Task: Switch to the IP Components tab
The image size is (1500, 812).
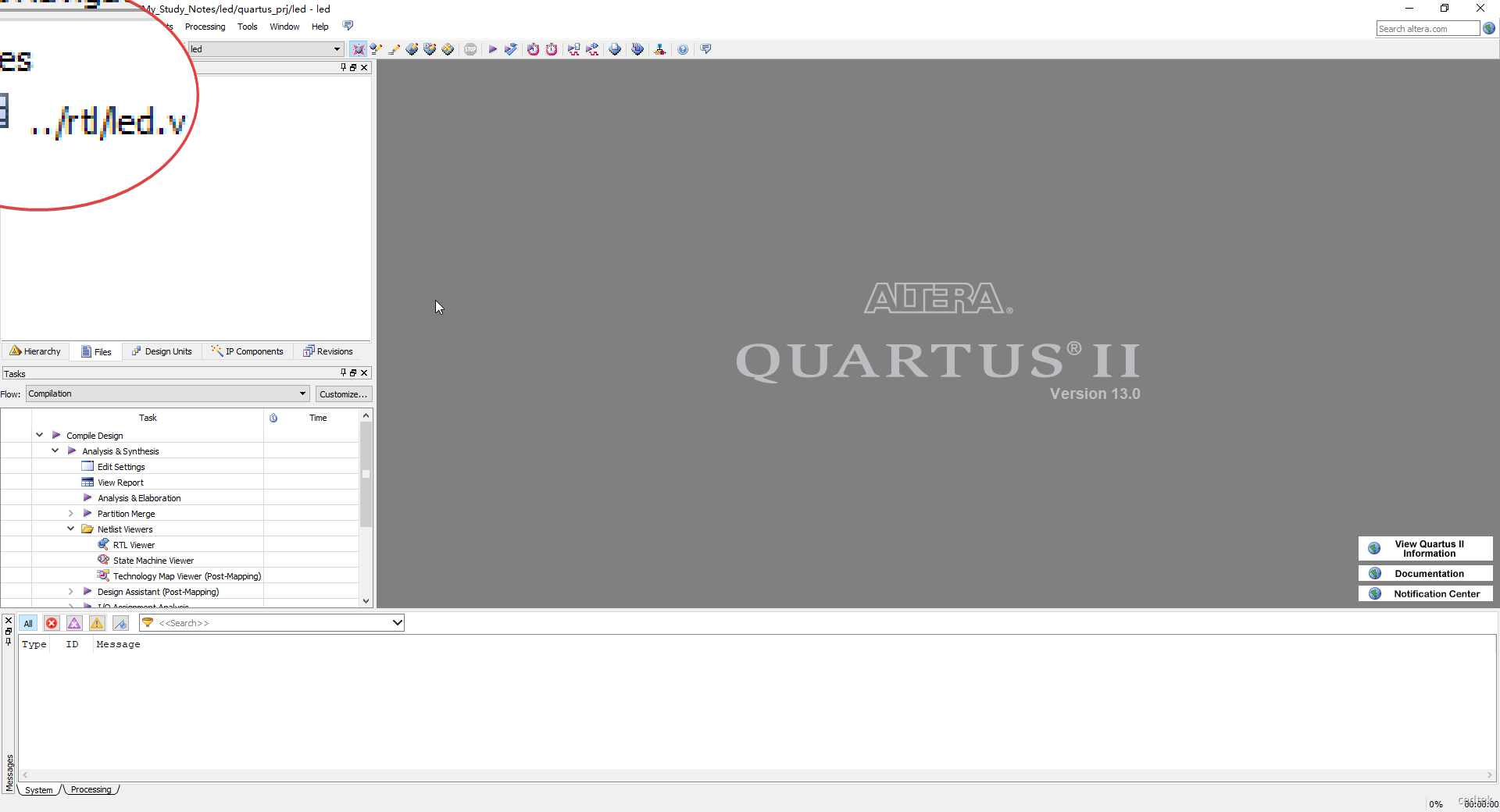Action: coord(248,351)
